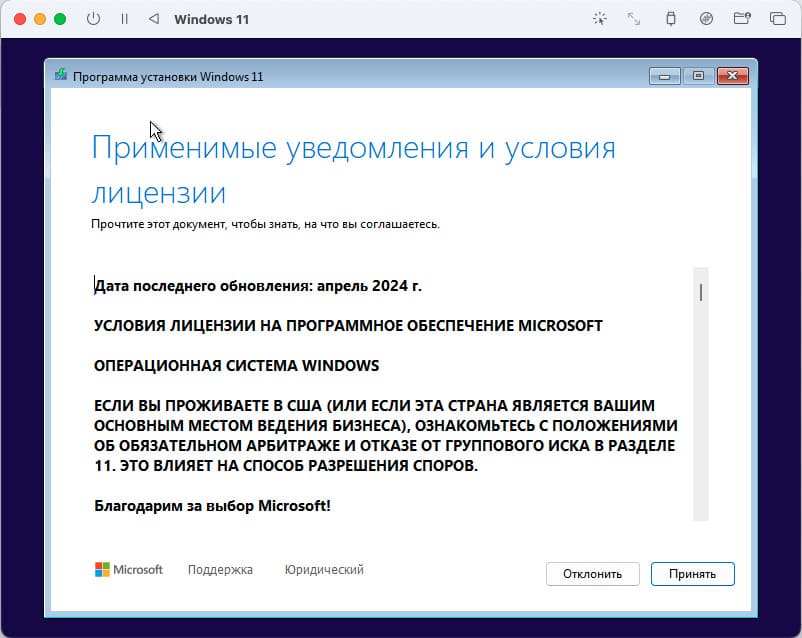Click inside the license text at date line
802x638 pixels.
pos(258,286)
